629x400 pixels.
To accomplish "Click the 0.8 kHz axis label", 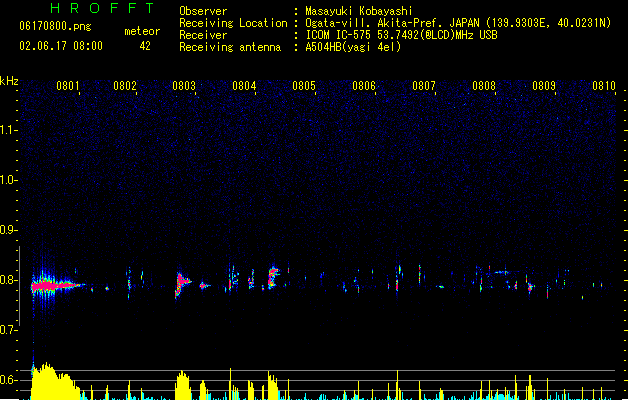I will 8,280.
